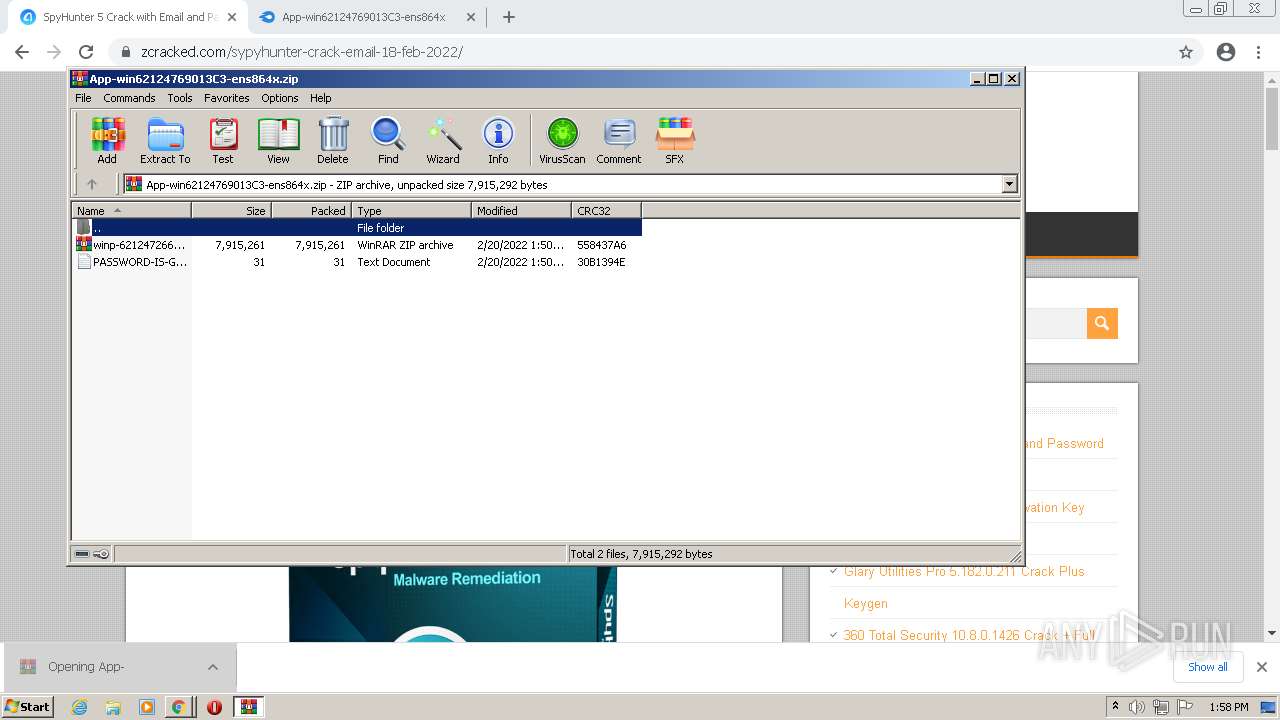The image size is (1280, 720).
Task: Click the WinRAR taskbar button
Action: (x=249, y=707)
